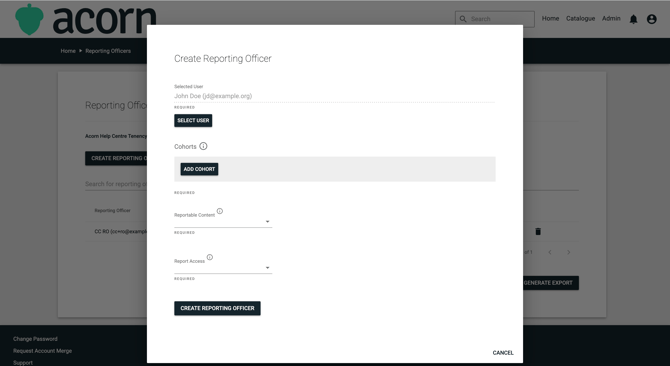The width and height of the screenshot is (670, 366).
Task: Cancel the Create Reporting Officer dialog
Action: (503, 353)
